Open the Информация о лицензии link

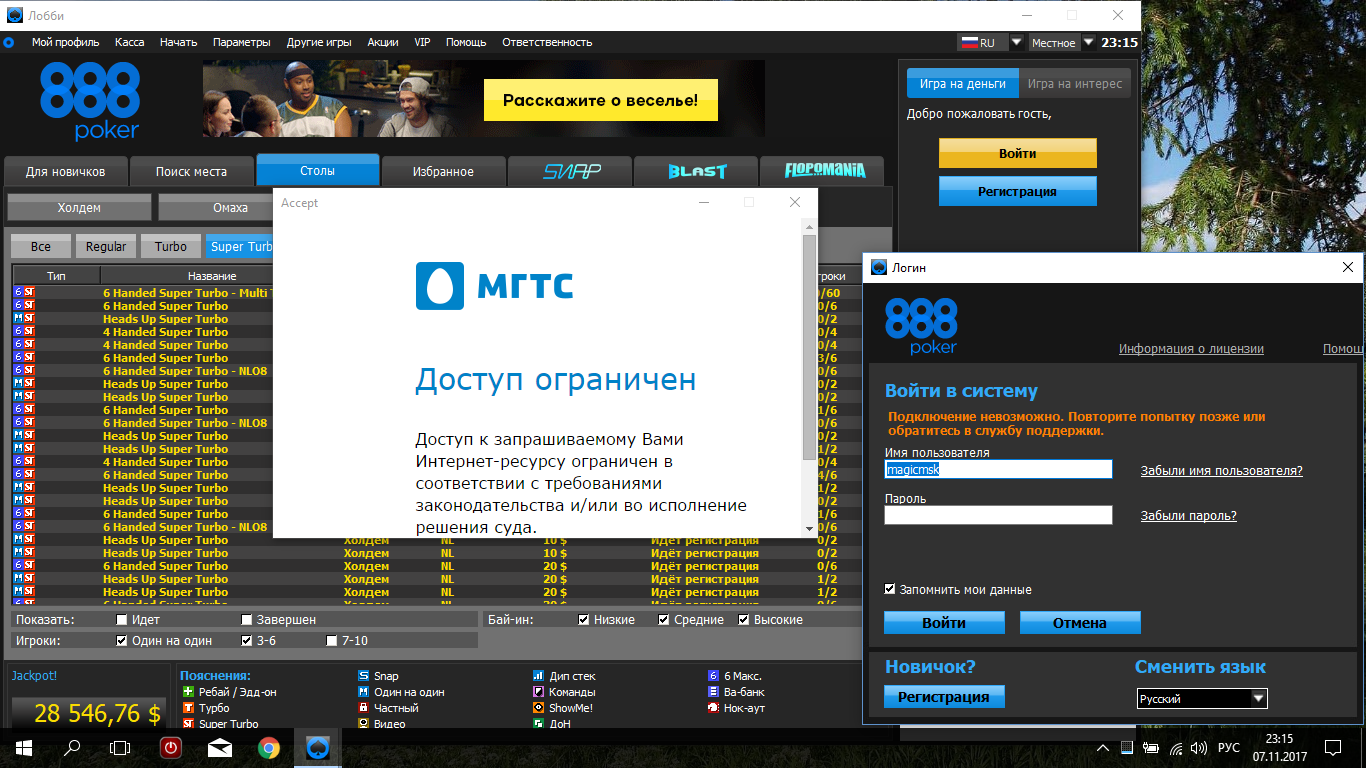click(x=1191, y=349)
